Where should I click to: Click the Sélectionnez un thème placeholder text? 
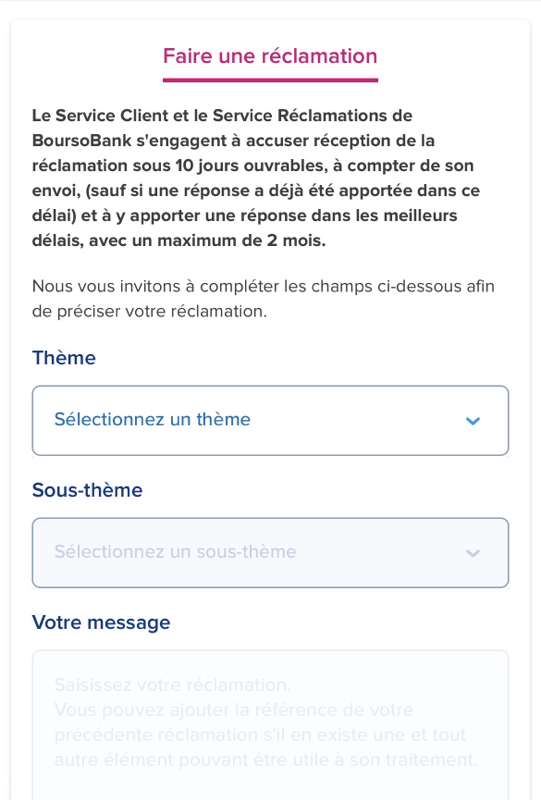(x=152, y=419)
